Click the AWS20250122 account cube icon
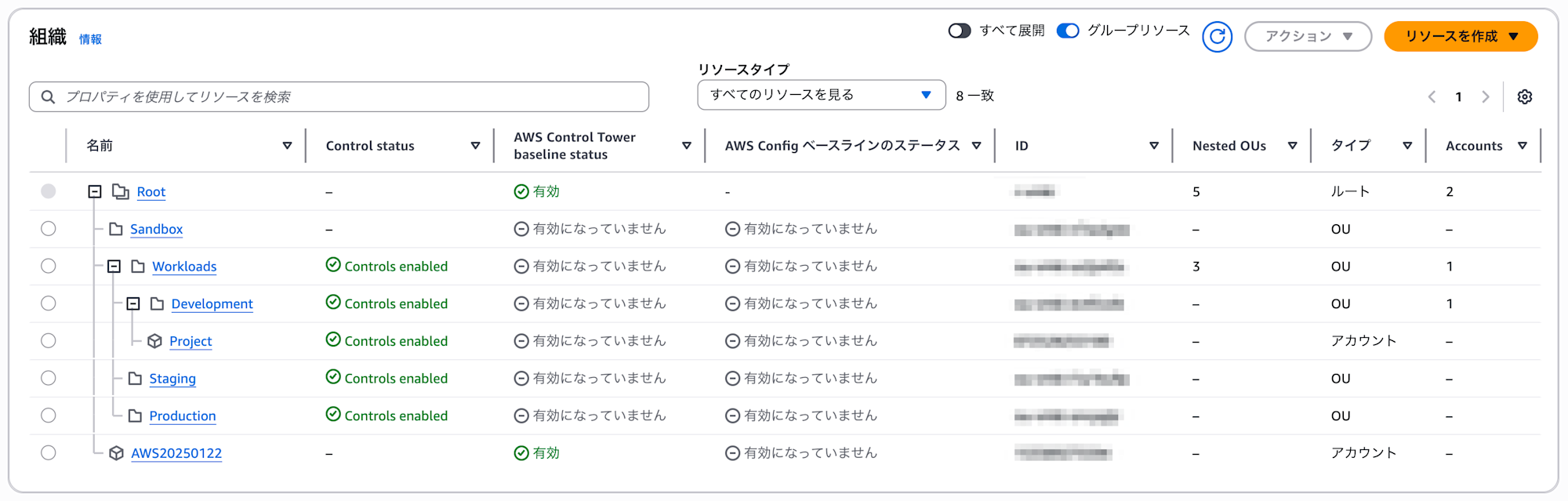The width and height of the screenshot is (1568, 501). [116, 453]
